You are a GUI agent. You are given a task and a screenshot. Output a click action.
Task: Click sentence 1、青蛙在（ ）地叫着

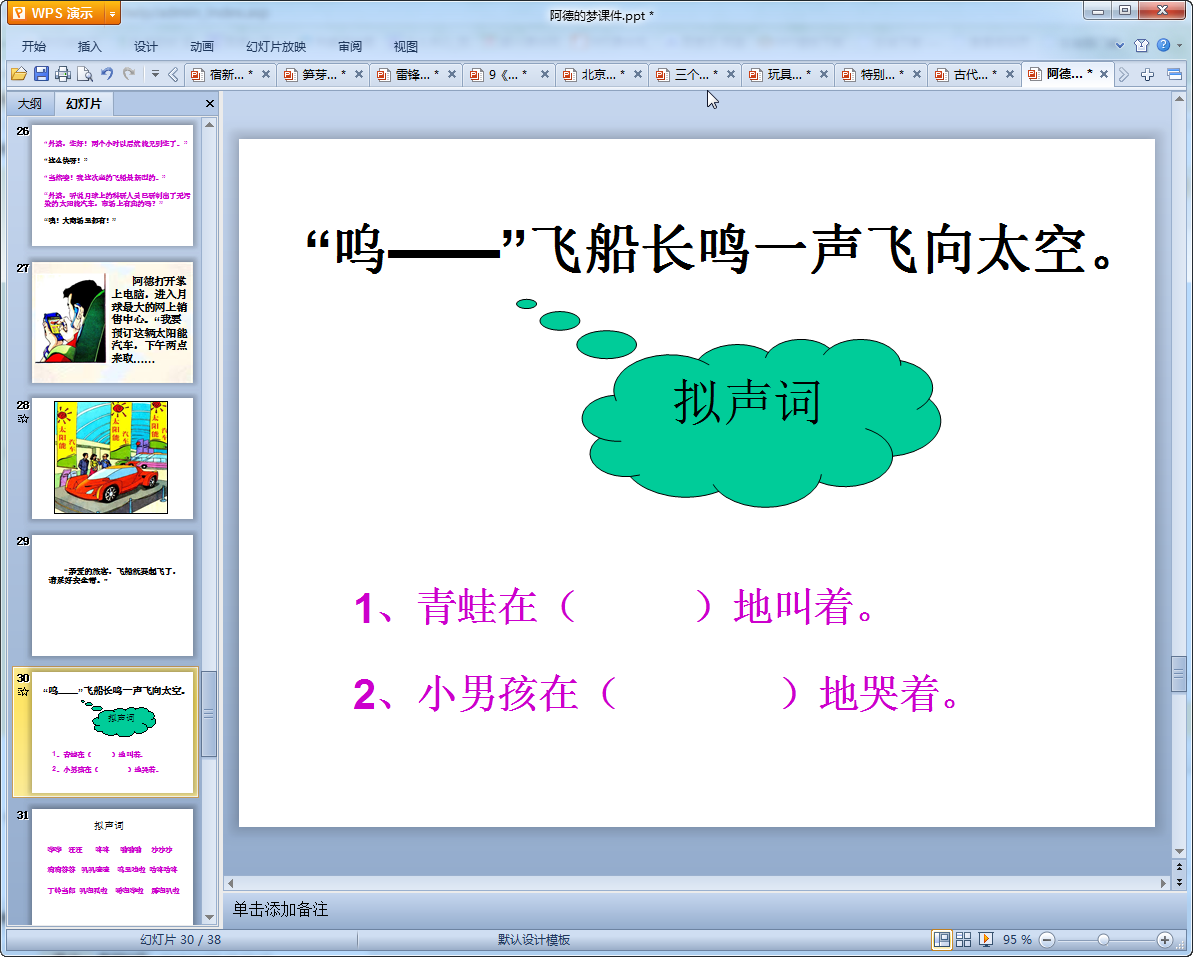[x=615, y=608]
